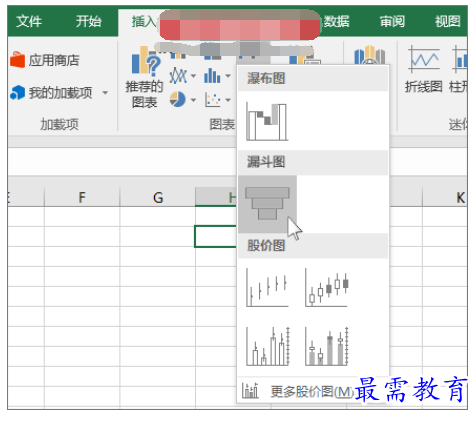Expand the pie chart dropdown arrow
Screen dimensions: 476x421
tap(193, 100)
